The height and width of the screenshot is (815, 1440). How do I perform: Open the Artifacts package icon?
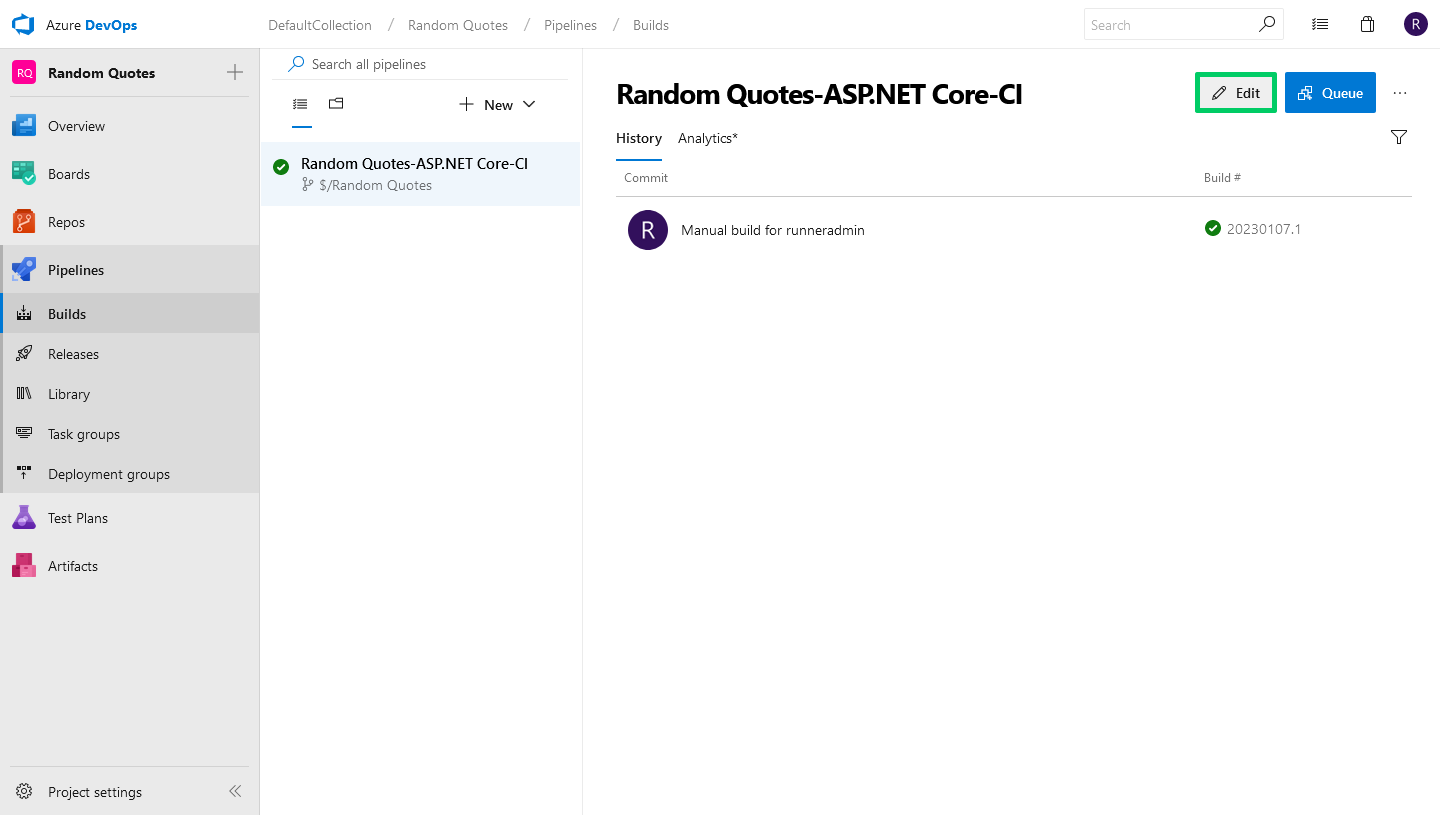(24, 566)
